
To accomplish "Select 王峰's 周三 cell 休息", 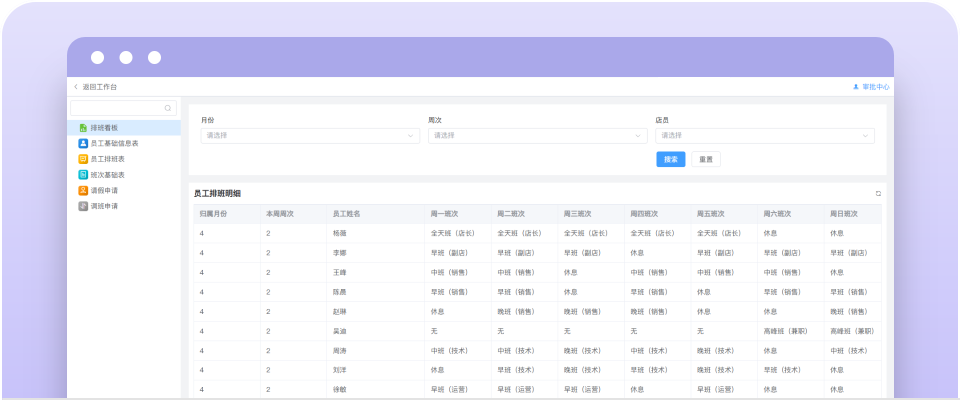I will [x=571, y=273].
